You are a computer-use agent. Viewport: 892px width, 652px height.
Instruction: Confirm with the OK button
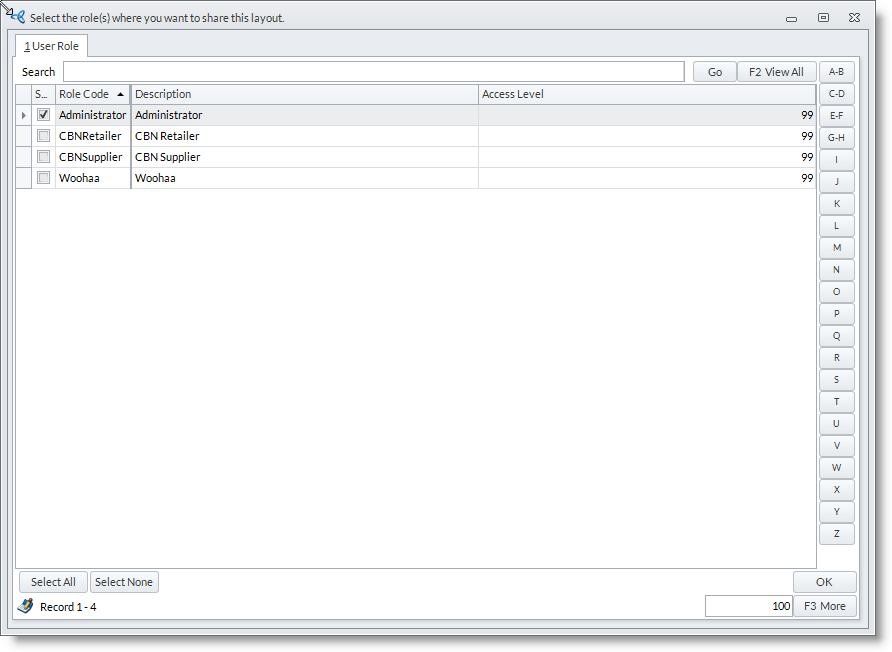click(824, 582)
